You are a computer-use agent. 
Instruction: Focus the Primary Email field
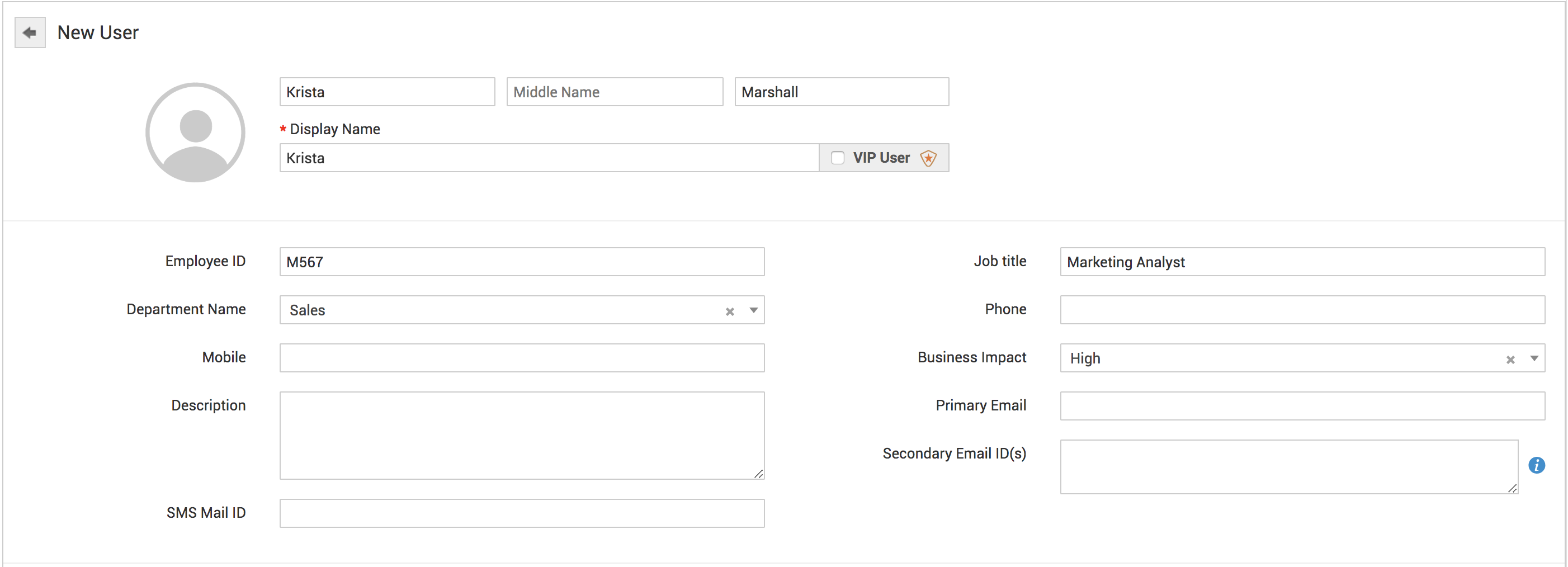[1302, 406]
